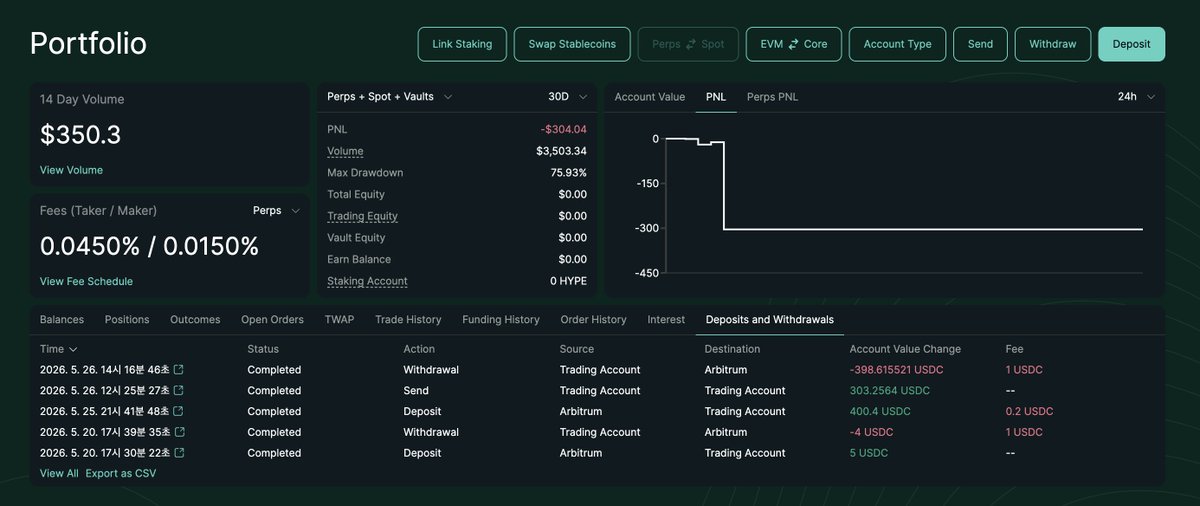Open external link icon for 17시 39분 35초 row
Screen dimensions: 1200x506
tap(179, 433)
